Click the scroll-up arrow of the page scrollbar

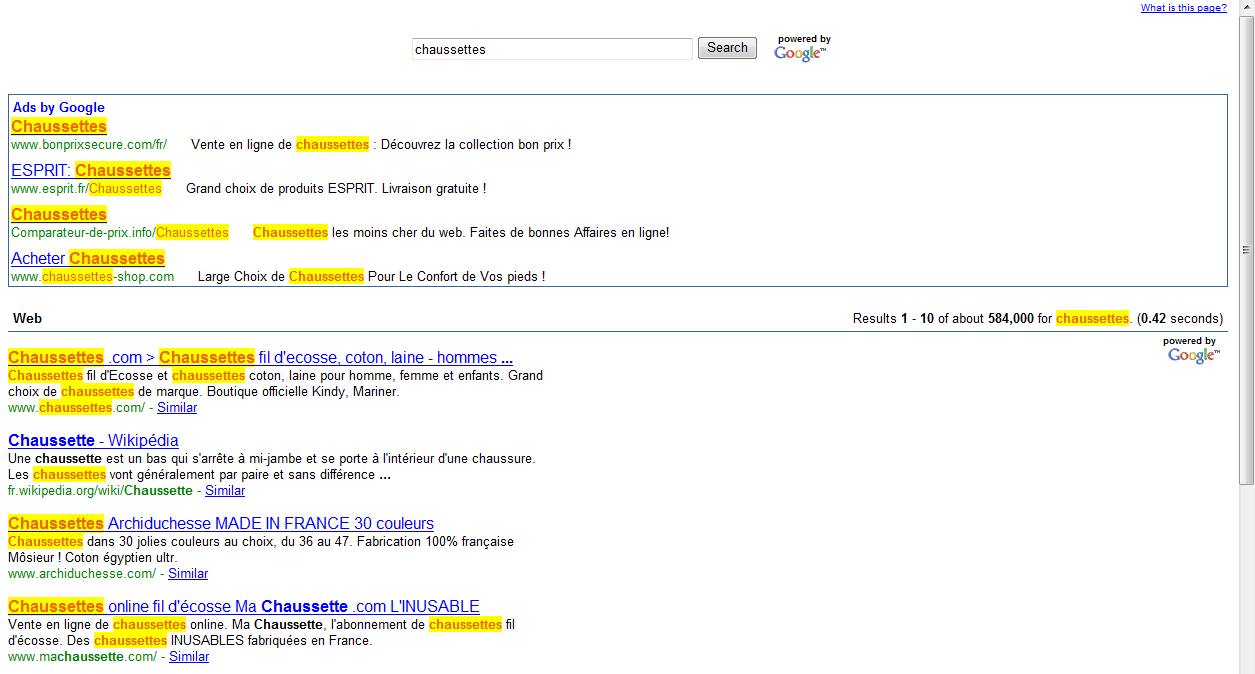pos(1246,8)
